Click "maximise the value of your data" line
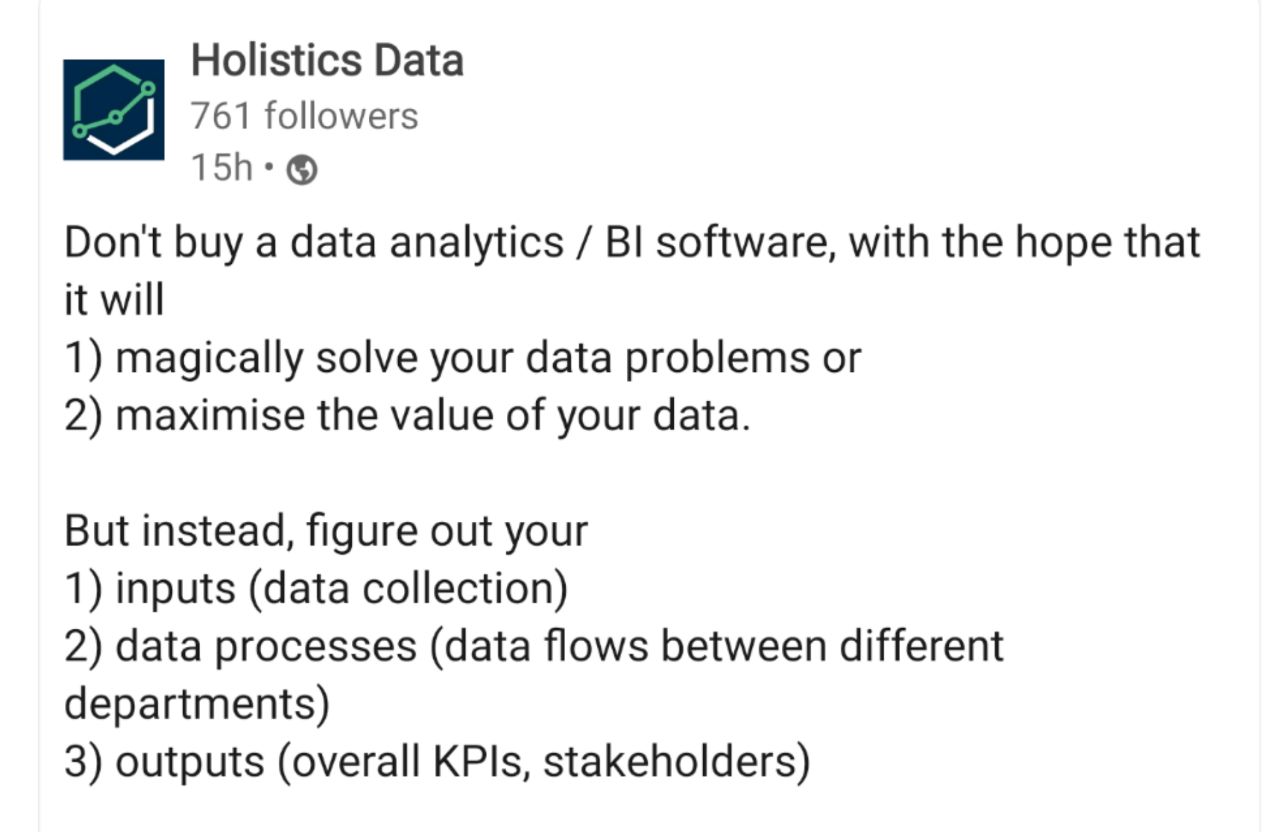Viewport: 1280px width, 832px height. (x=406, y=415)
